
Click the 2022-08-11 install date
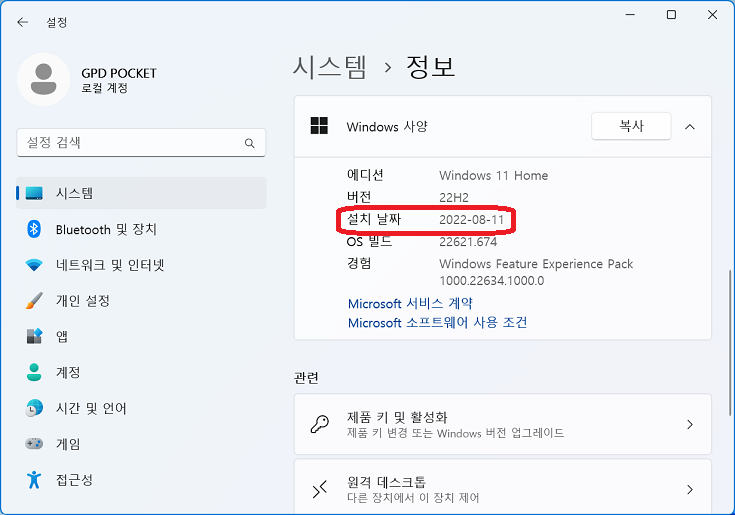[472, 220]
